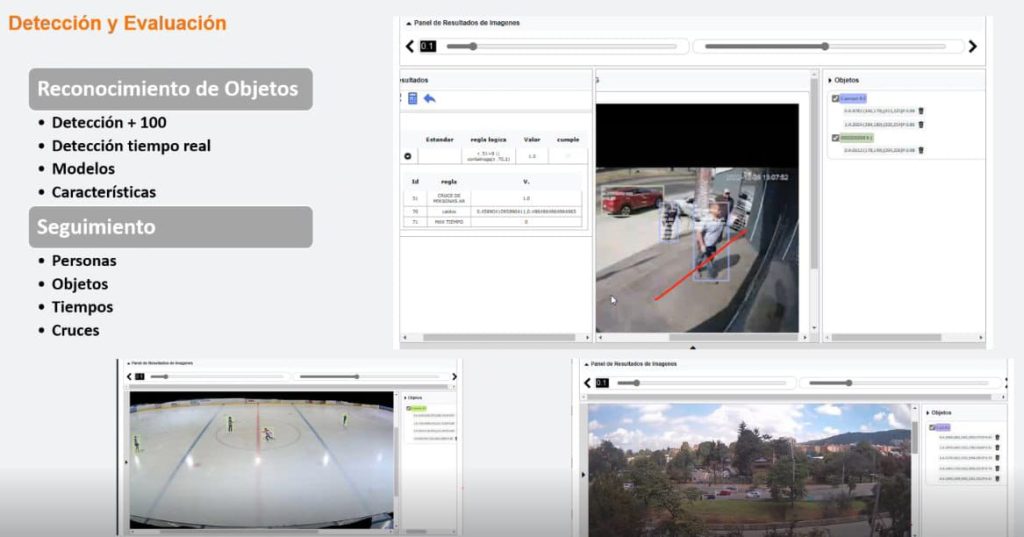
Task: Collapse the landscape Panel de Resultados de Imagenes
Action: [585, 364]
